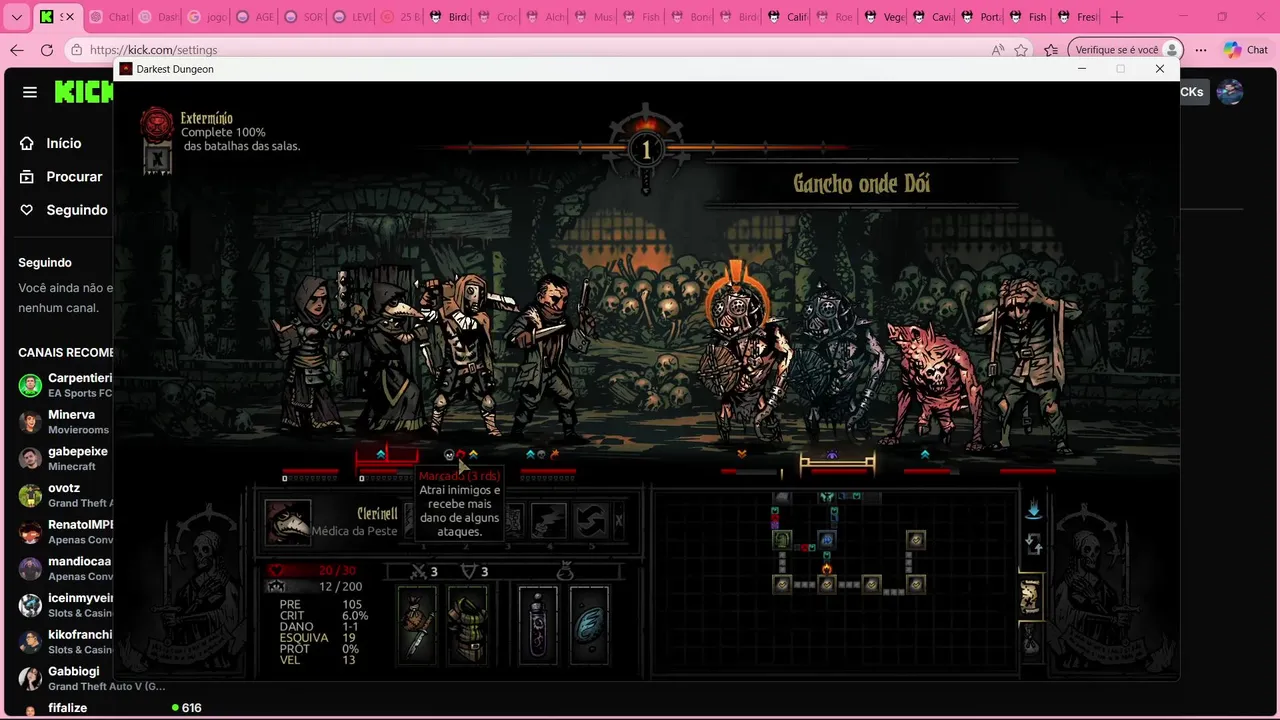Screen dimensions: 1280x720
Task: Select the equipped dagger weapon icon
Action: [417, 624]
